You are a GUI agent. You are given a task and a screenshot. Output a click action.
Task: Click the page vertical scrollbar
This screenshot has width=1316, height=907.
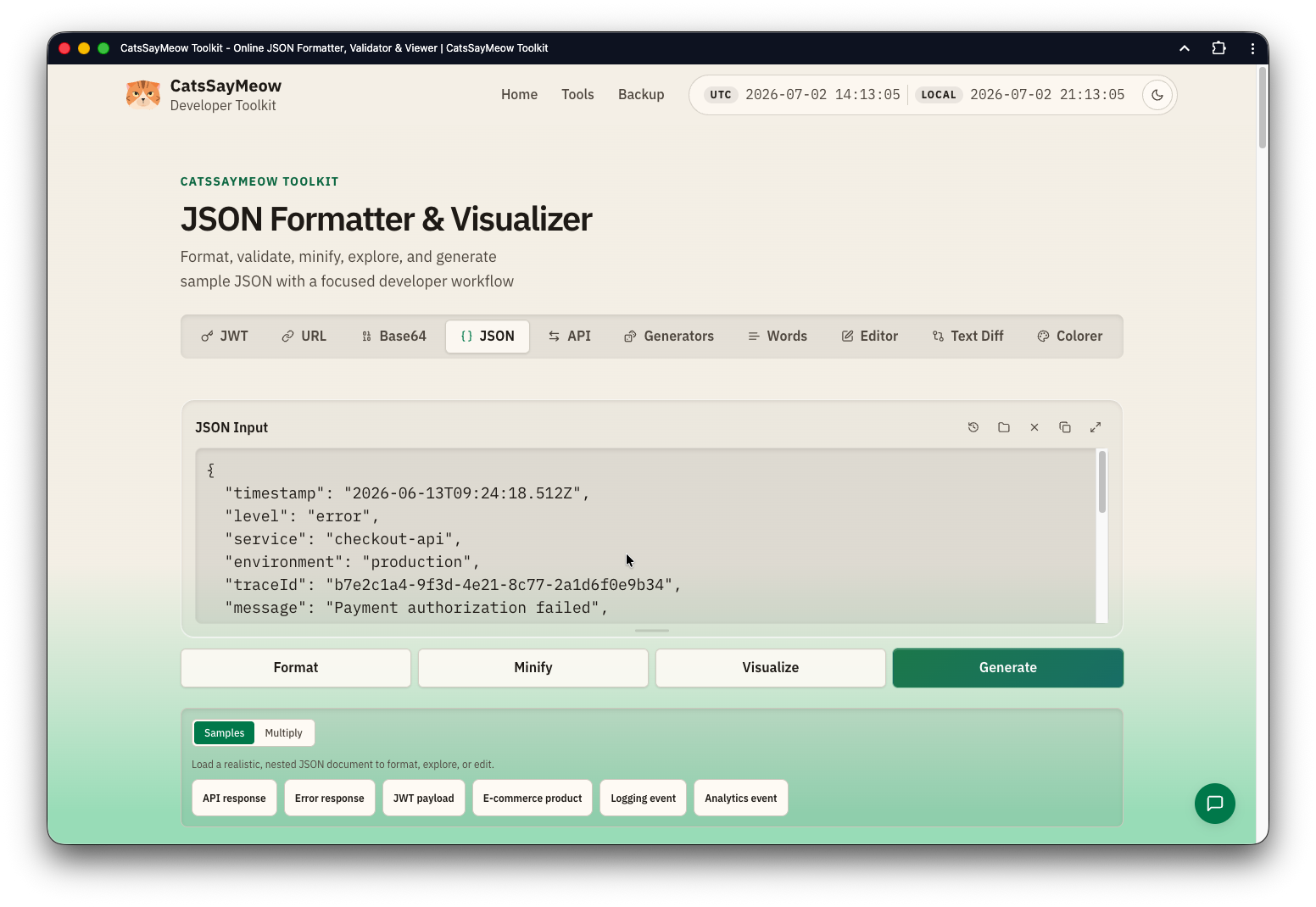1263,108
